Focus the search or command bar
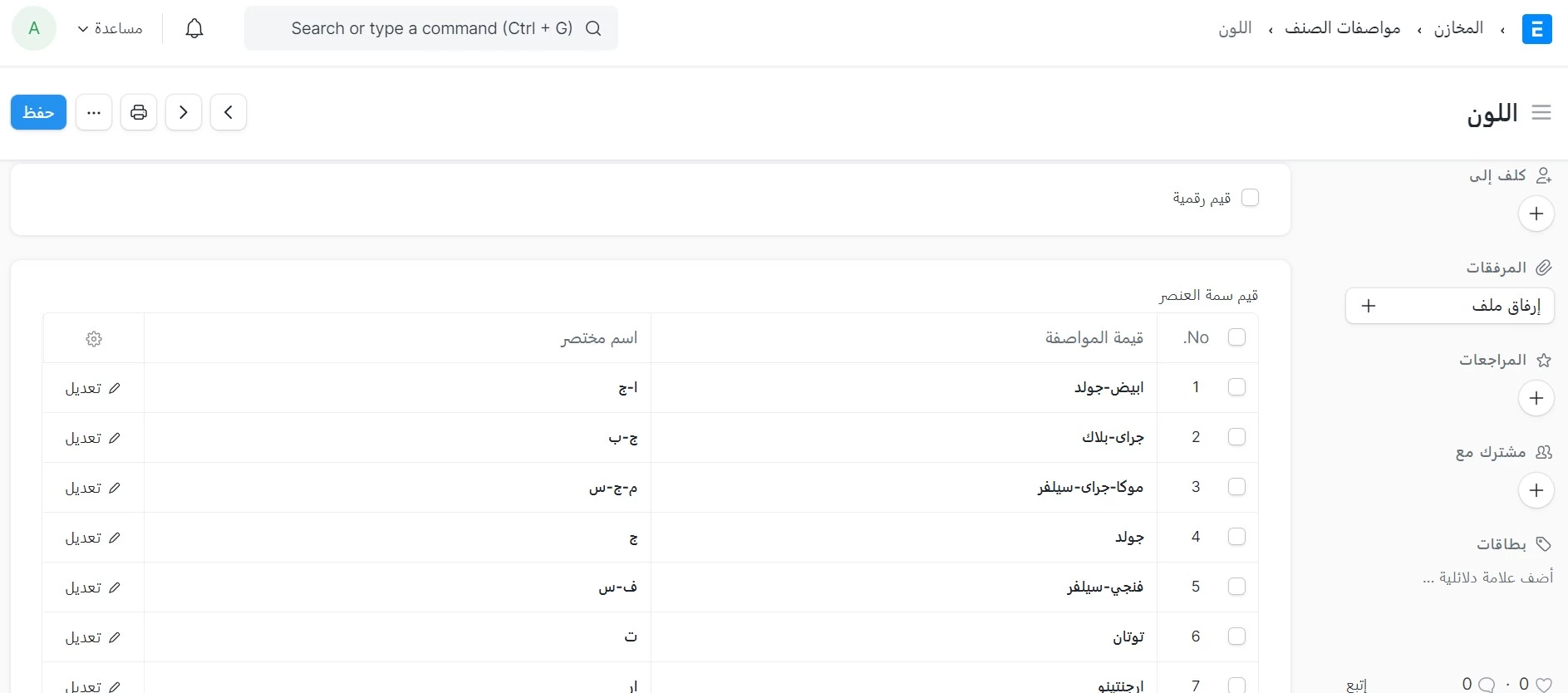The height and width of the screenshot is (693, 1568). tap(431, 28)
